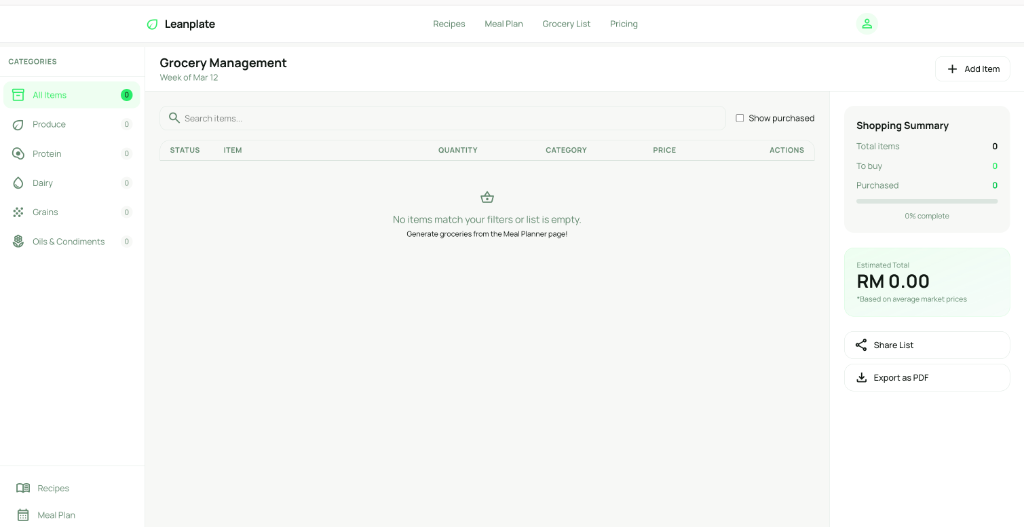Export the list as PDF
The image size is (1024, 527).
click(926, 378)
